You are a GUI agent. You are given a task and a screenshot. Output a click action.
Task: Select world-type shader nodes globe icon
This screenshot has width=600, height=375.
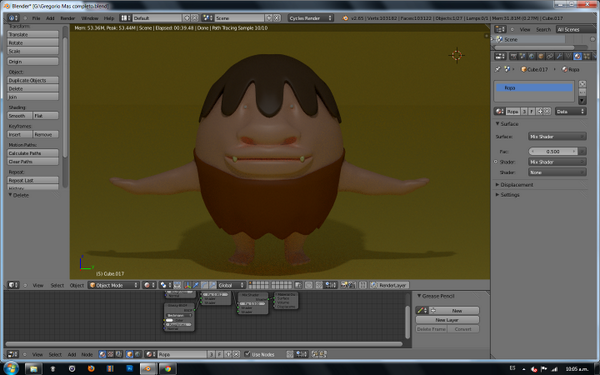(x=138, y=354)
